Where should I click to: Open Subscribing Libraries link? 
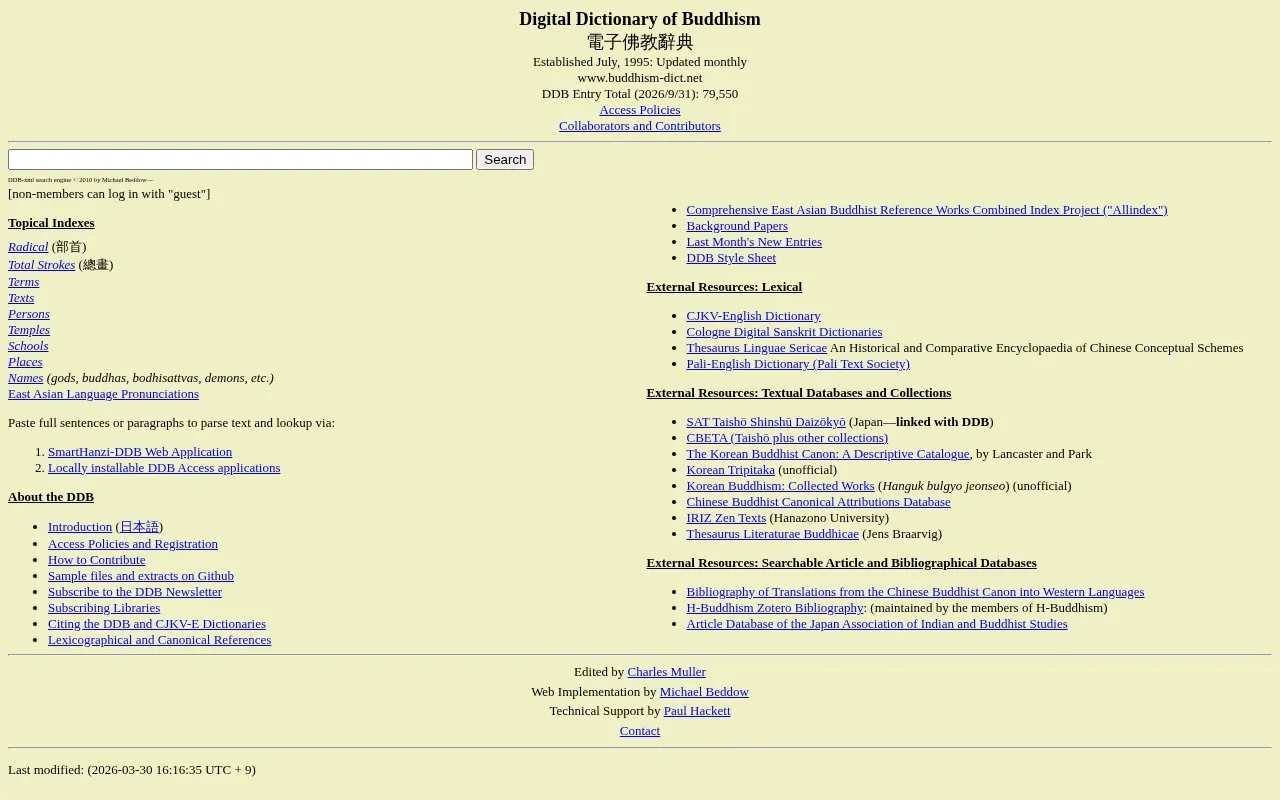(104, 608)
